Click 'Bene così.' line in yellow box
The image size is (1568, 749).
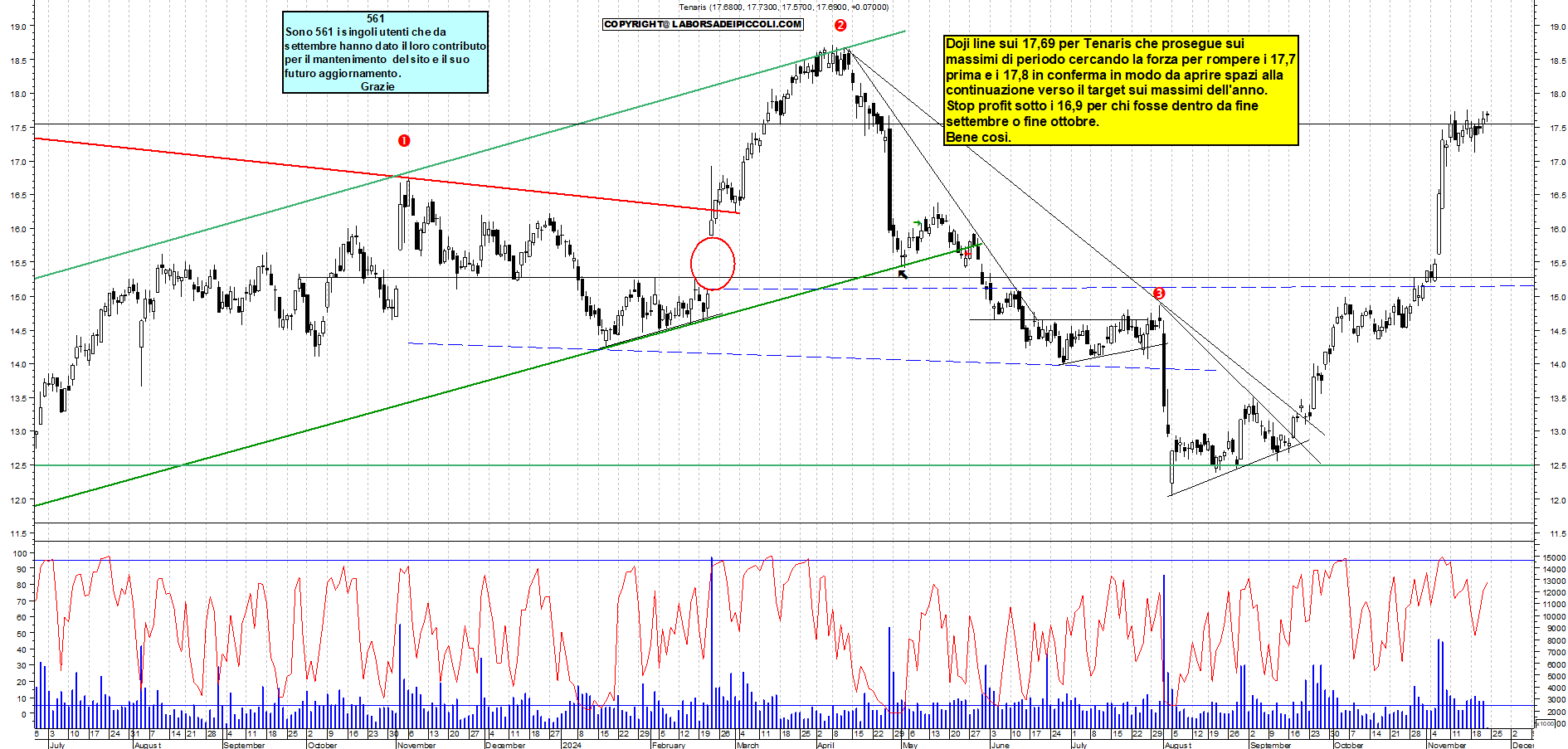(978, 138)
